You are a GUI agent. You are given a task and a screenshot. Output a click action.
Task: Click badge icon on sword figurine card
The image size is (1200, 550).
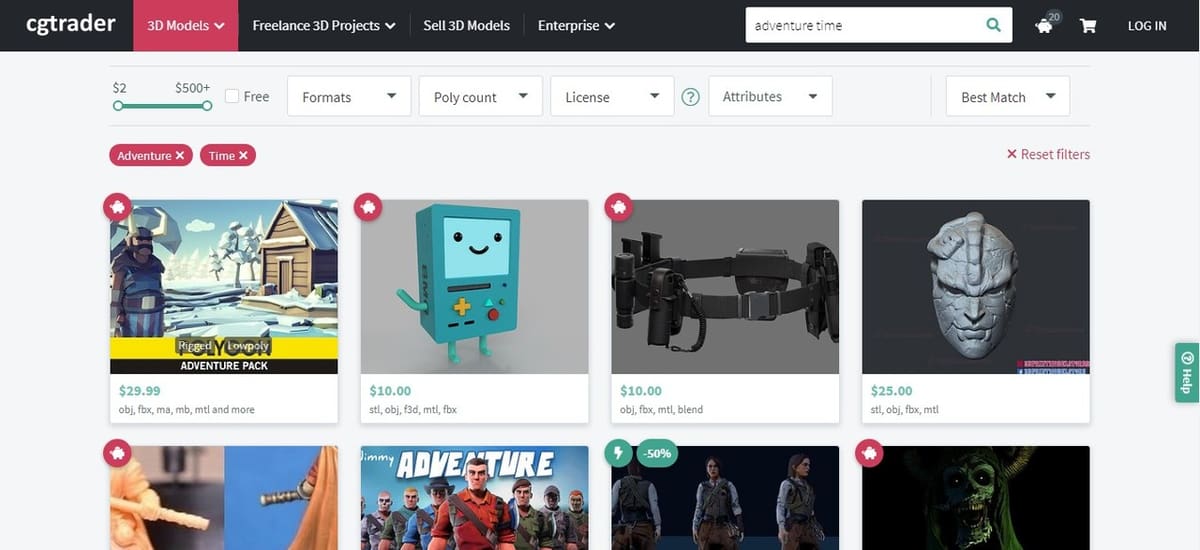(117, 453)
